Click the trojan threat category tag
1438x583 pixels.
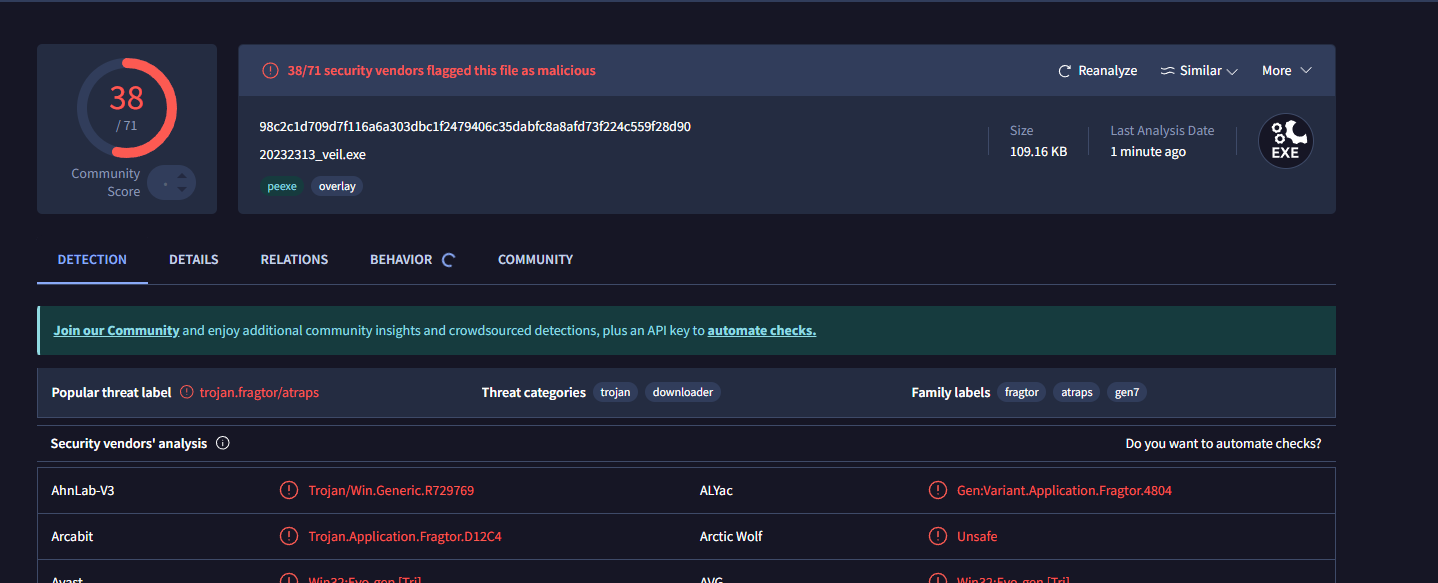(x=615, y=393)
